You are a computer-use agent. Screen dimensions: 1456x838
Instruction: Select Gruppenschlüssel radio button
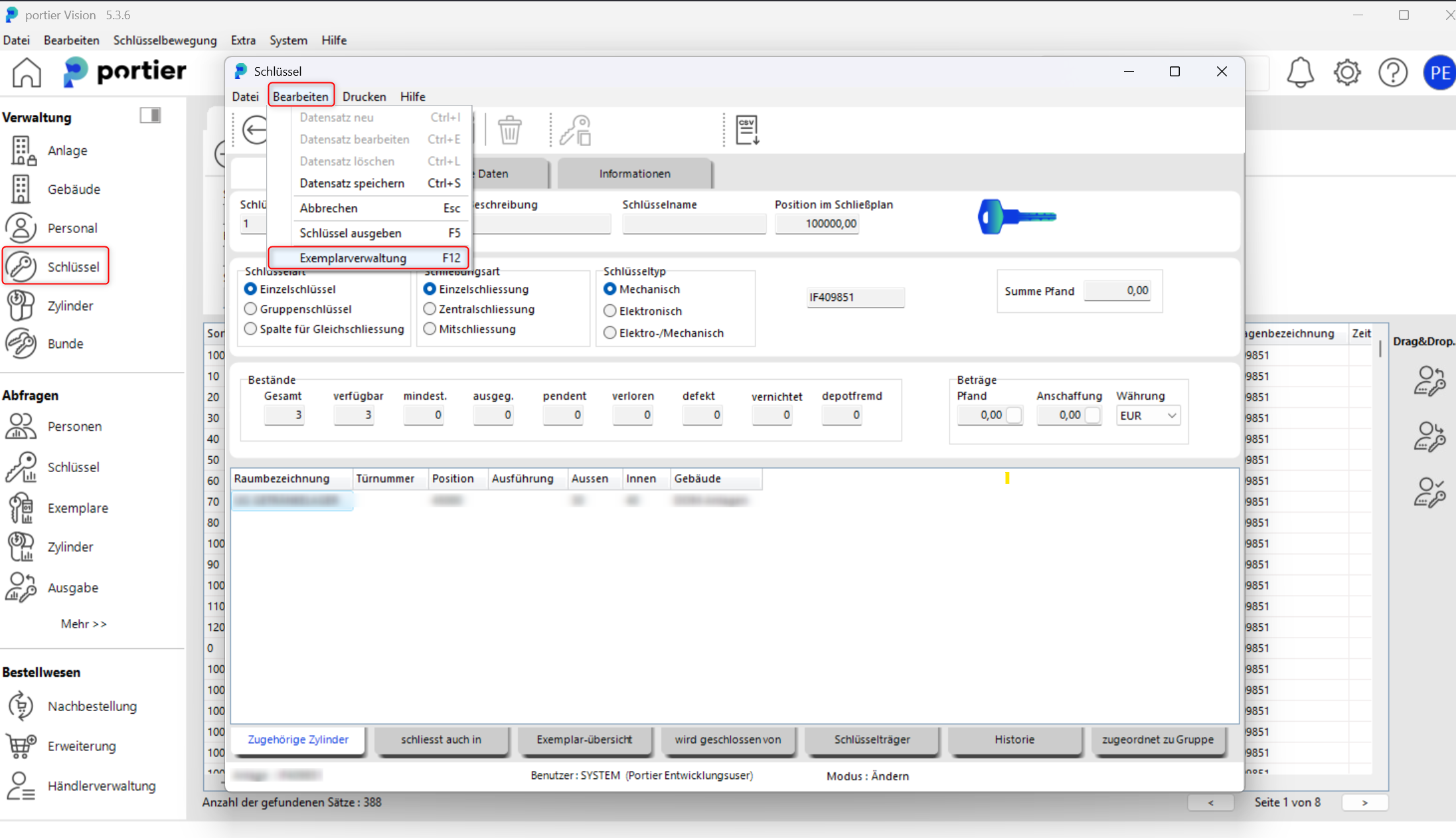click(x=250, y=309)
